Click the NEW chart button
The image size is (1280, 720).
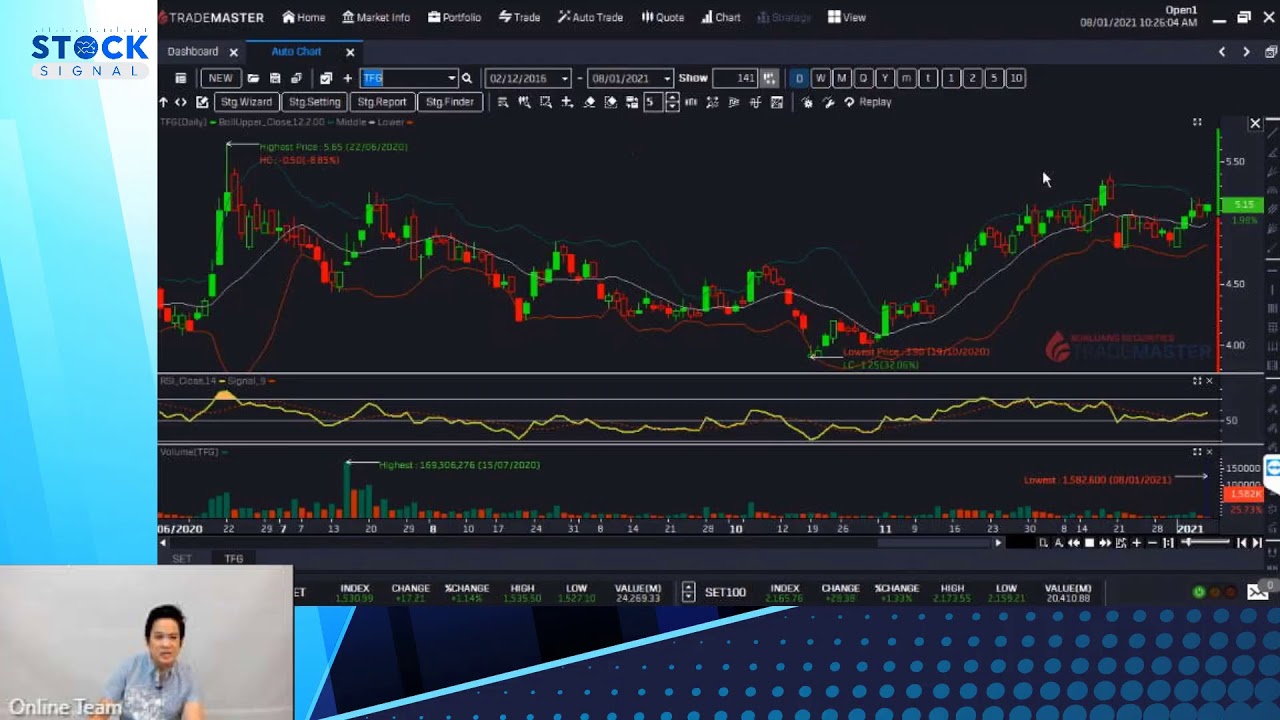[220, 78]
